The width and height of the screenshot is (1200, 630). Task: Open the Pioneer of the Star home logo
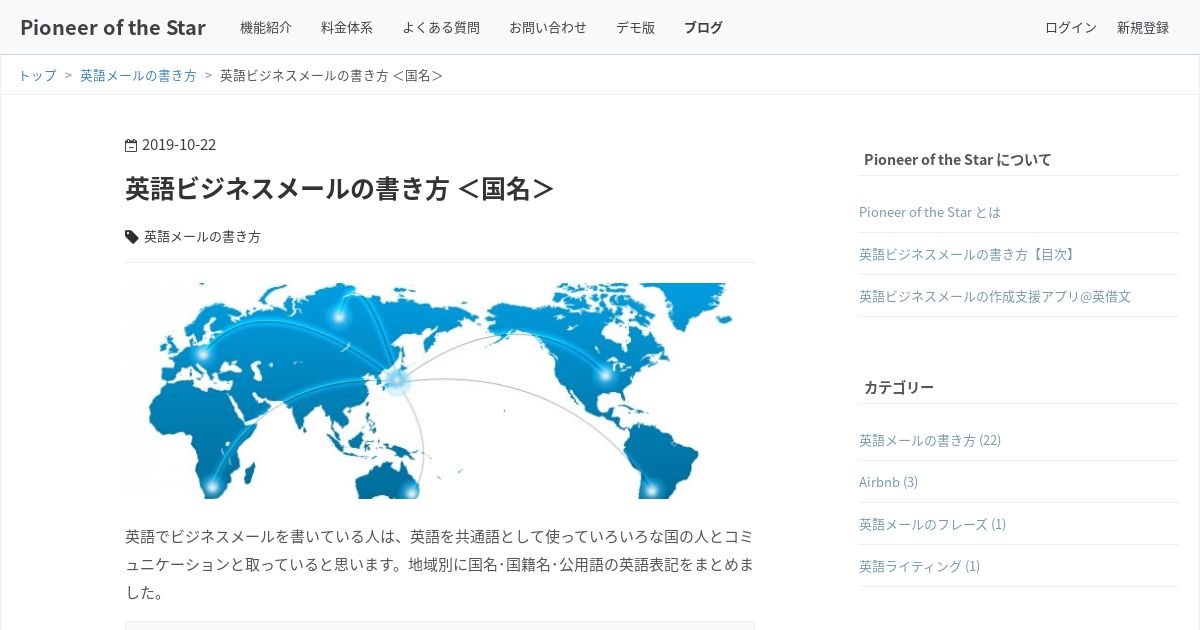tap(113, 27)
